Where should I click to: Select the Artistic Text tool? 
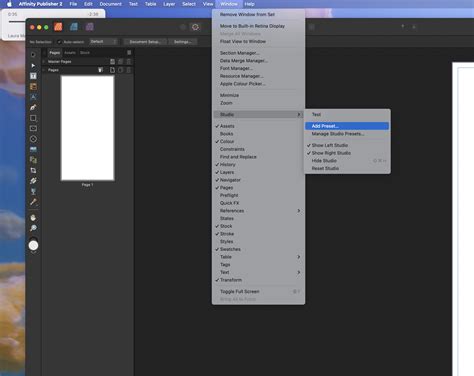coord(33,97)
